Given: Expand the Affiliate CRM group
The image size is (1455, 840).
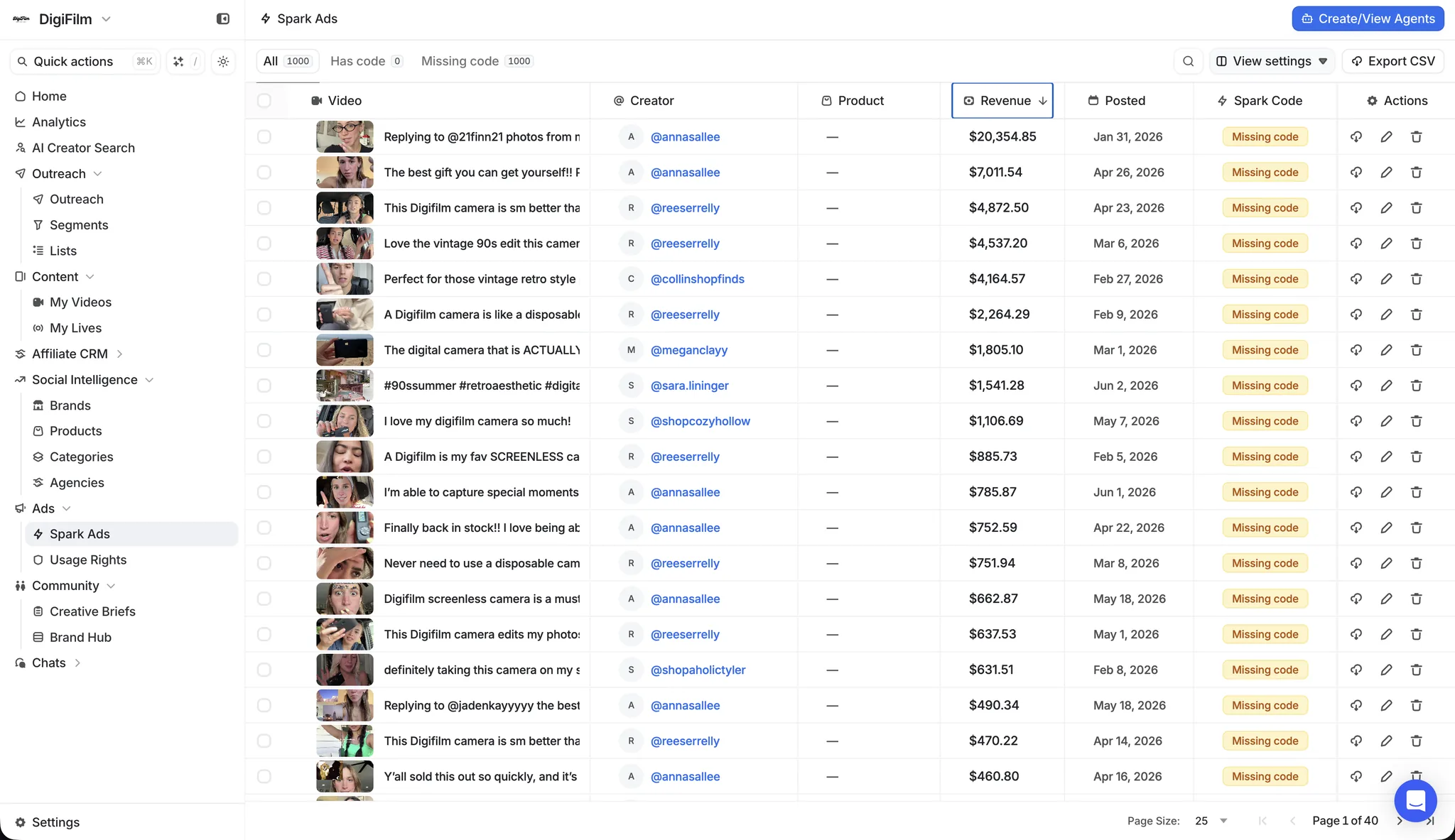Looking at the screenshot, I should coord(119,354).
